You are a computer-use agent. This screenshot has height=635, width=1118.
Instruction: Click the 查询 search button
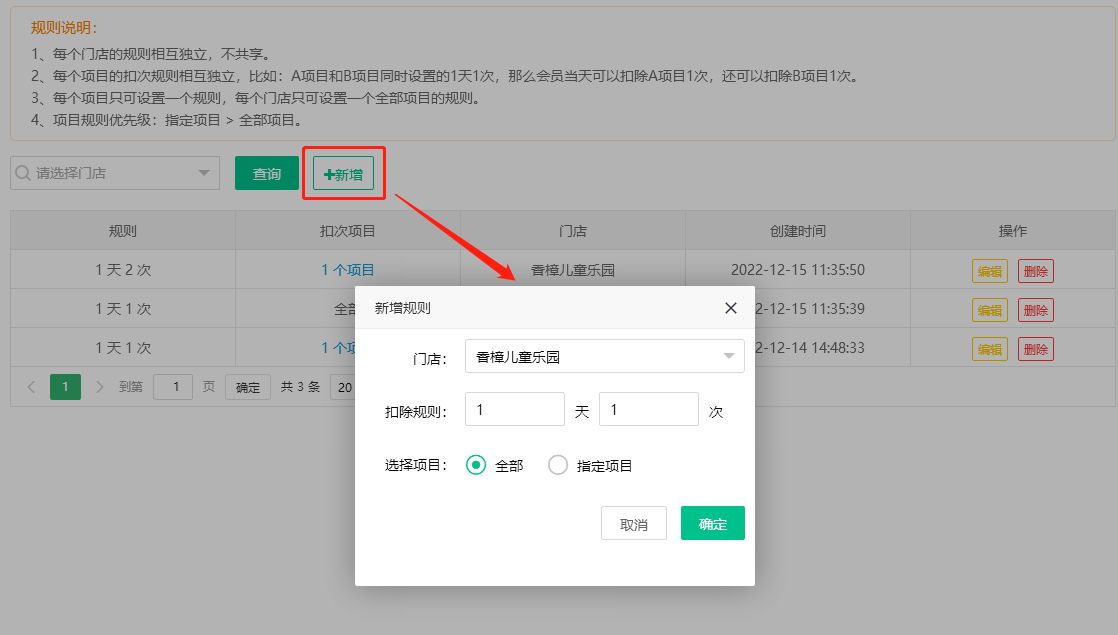(x=266, y=173)
